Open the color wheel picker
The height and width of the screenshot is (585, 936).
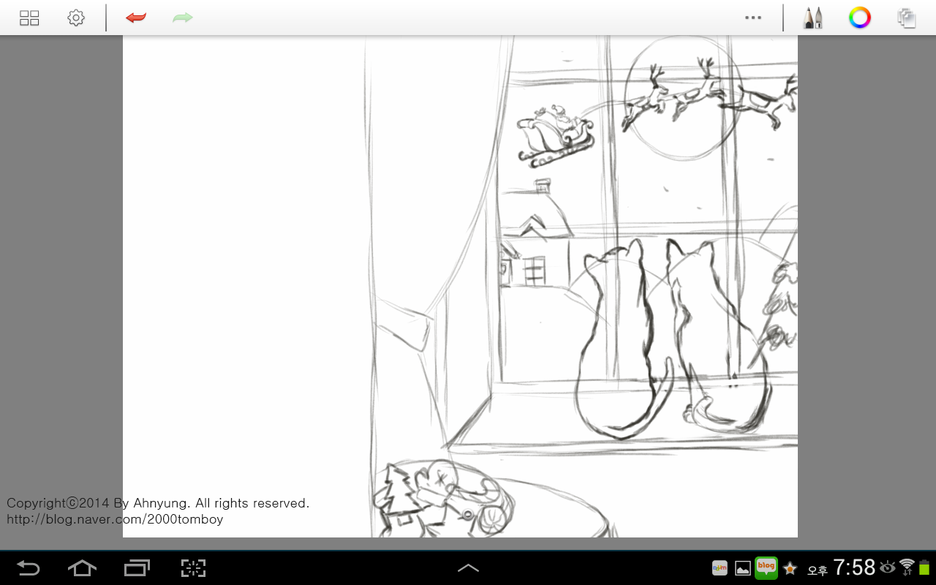tap(860, 18)
